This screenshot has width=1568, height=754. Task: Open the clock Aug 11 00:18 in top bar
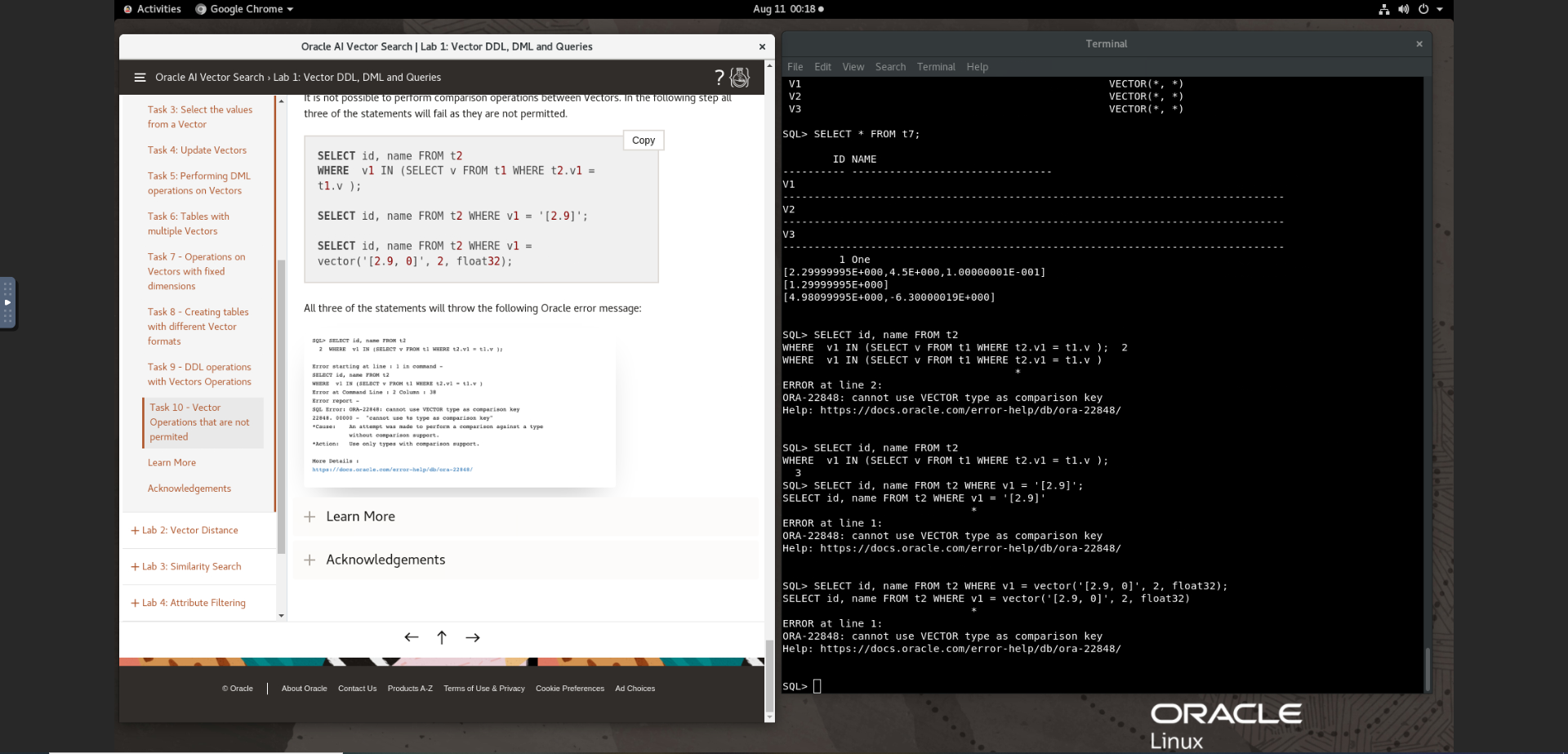(x=788, y=9)
